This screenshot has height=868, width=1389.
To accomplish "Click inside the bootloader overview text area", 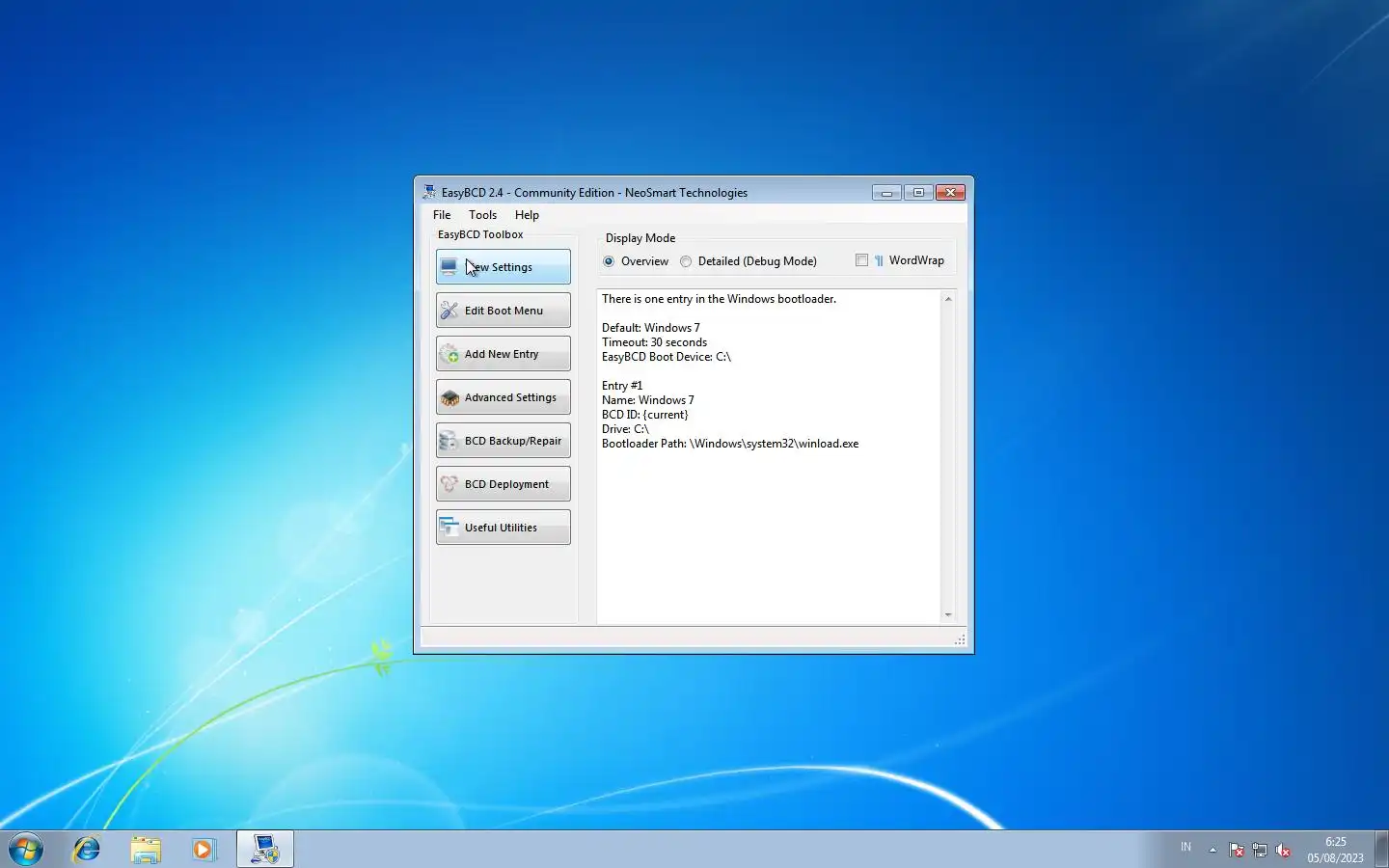I will (769, 456).
